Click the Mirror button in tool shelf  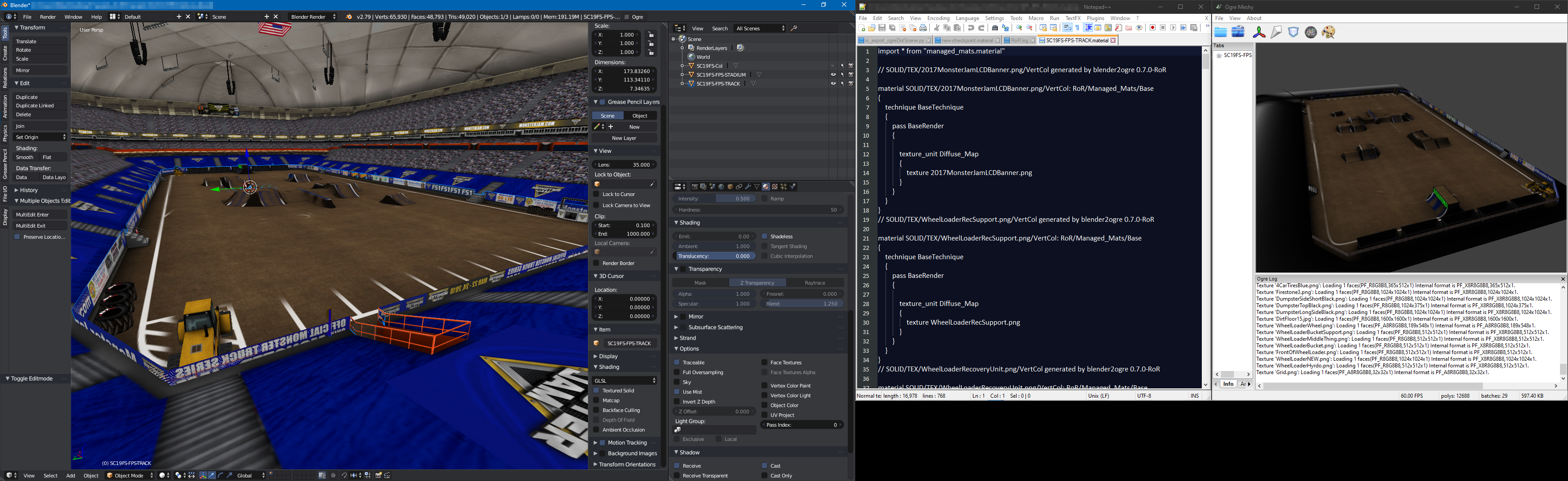[40, 71]
